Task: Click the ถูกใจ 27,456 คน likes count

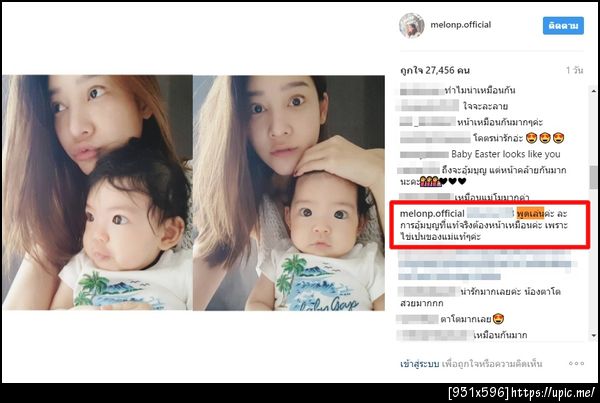Action: coord(435,70)
